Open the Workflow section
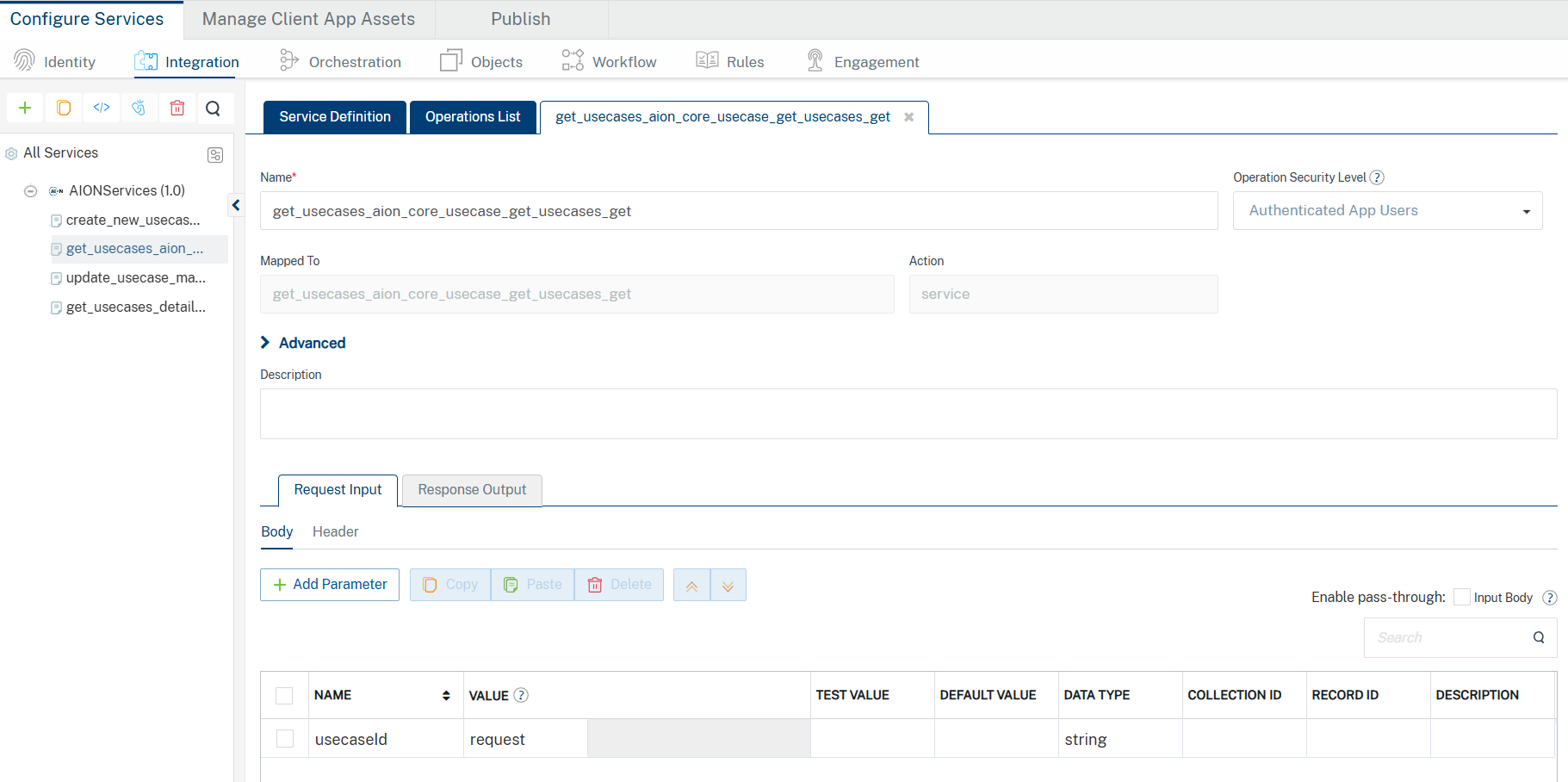This screenshot has width=1568, height=782. 609,61
